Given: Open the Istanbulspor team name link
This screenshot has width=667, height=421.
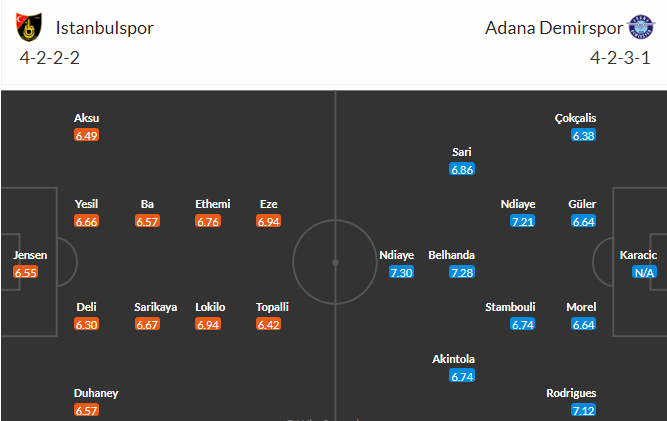Looking at the screenshot, I should [x=105, y=28].
